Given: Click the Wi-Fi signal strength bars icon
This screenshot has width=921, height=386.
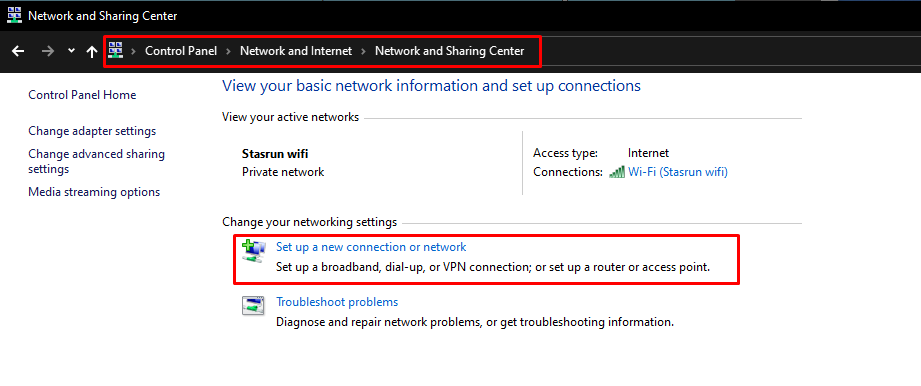Looking at the screenshot, I should click(617, 172).
